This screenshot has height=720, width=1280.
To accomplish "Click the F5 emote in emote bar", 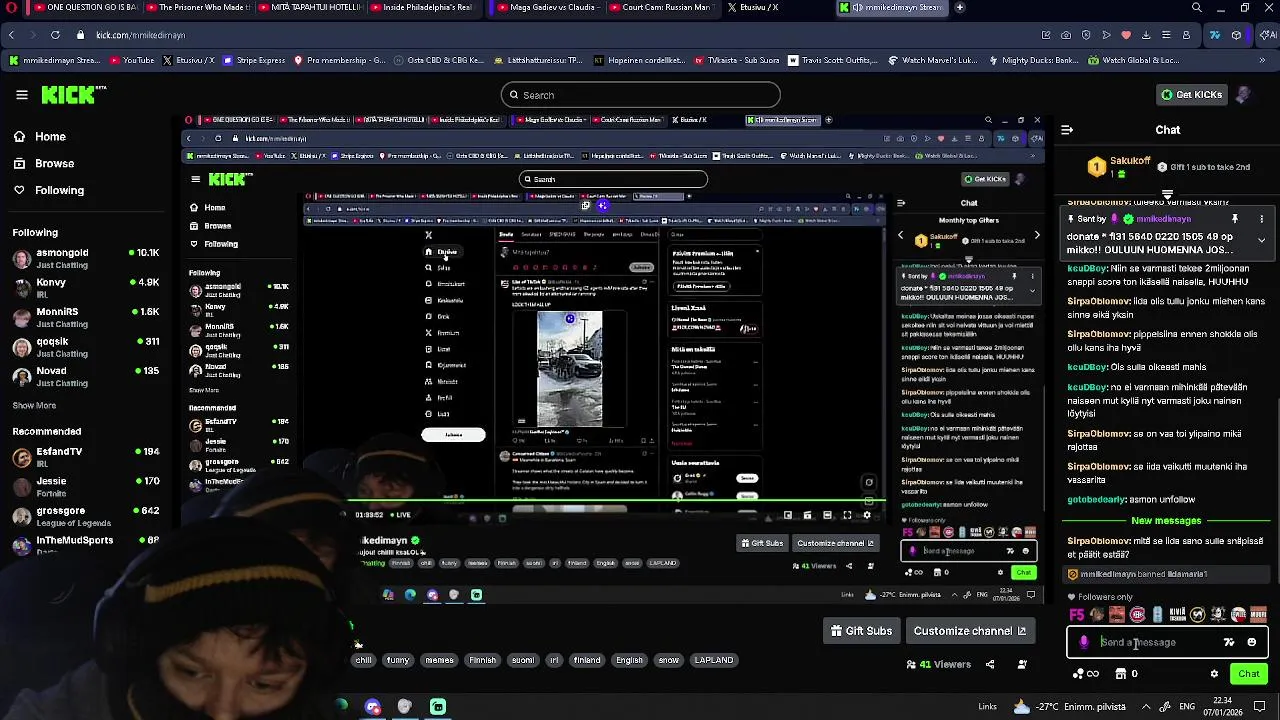I will click(x=1076, y=615).
